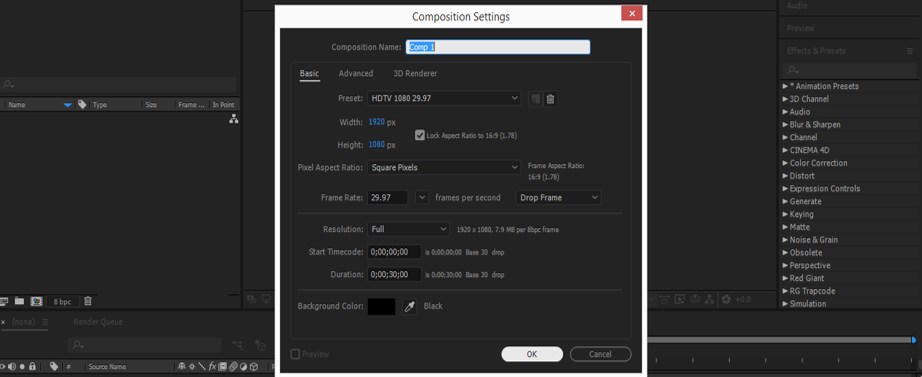Expand the 3D Channel effects category
The height and width of the screenshot is (377, 922).
click(x=786, y=99)
